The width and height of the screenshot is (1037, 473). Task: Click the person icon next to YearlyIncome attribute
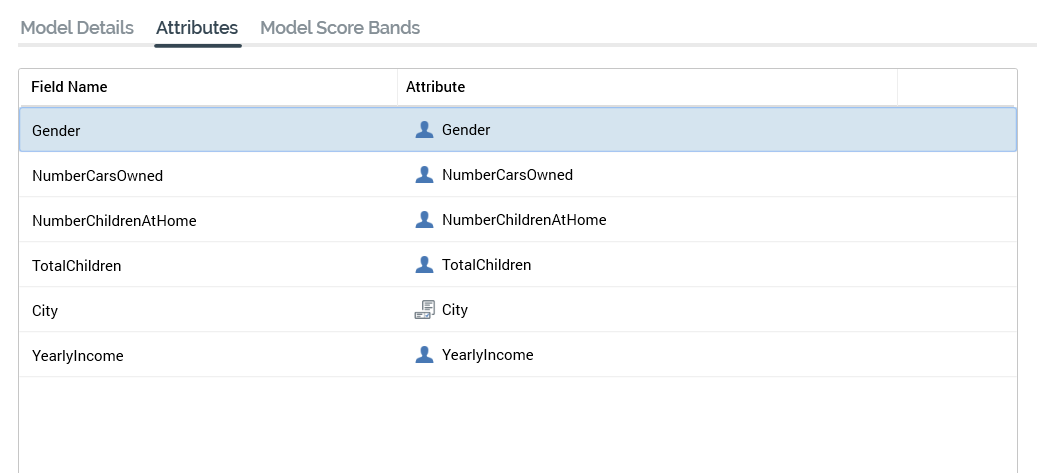[424, 355]
